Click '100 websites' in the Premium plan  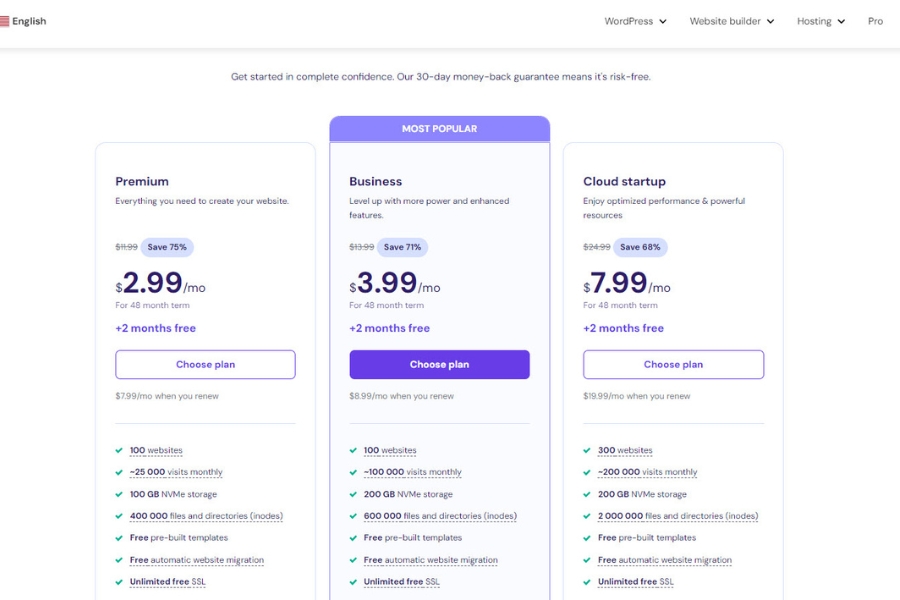pos(156,450)
